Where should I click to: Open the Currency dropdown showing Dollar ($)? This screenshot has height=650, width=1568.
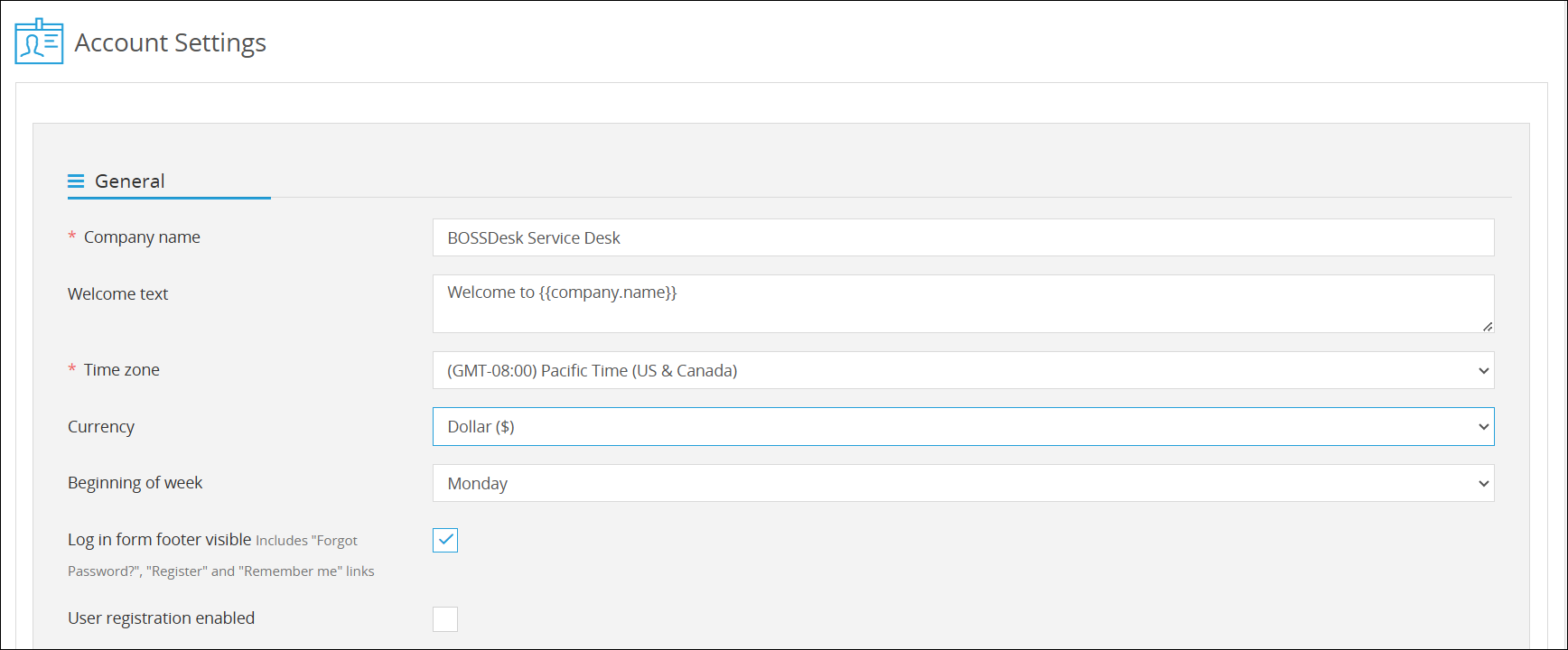click(963, 426)
